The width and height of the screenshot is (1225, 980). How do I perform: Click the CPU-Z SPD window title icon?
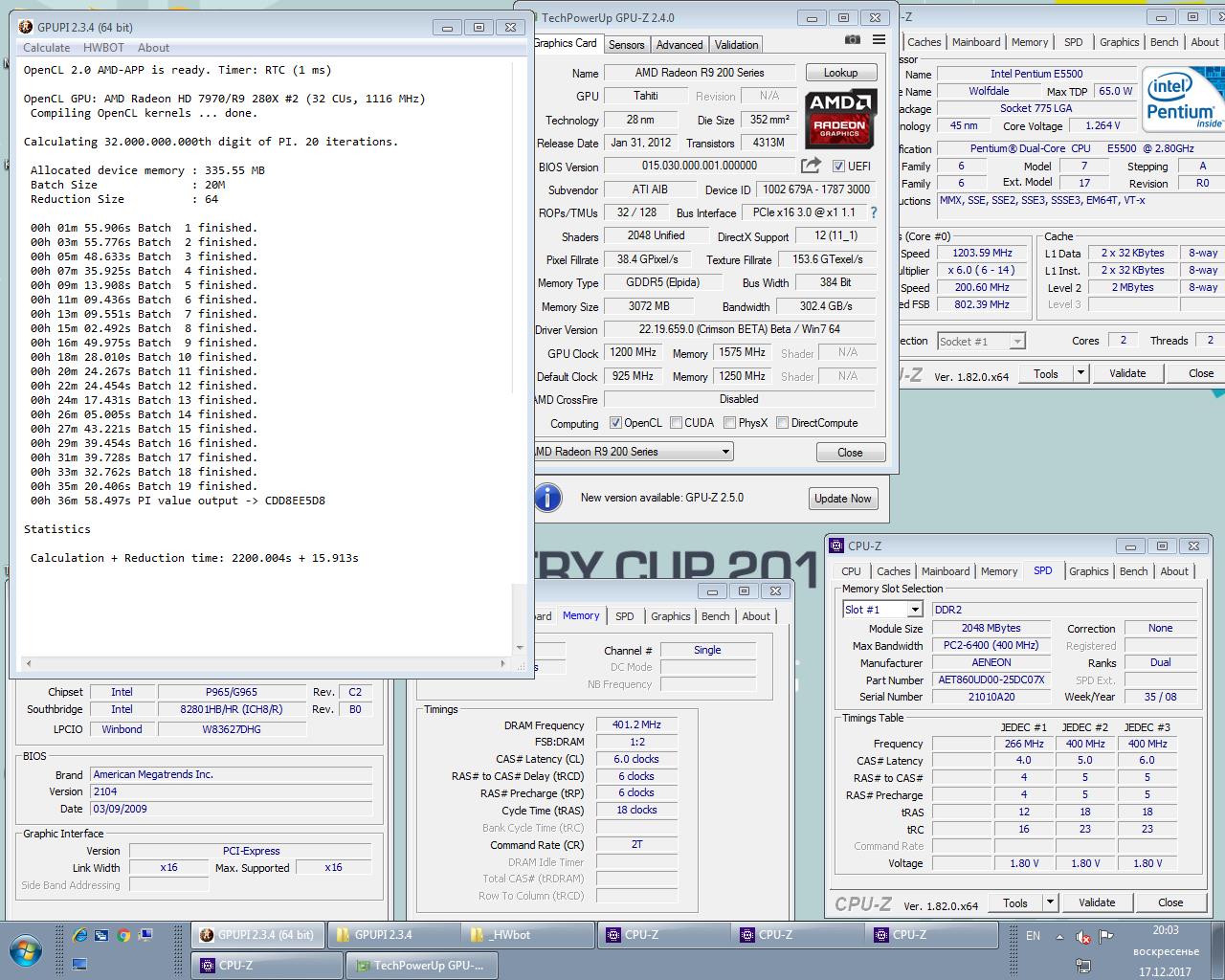(836, 546)
